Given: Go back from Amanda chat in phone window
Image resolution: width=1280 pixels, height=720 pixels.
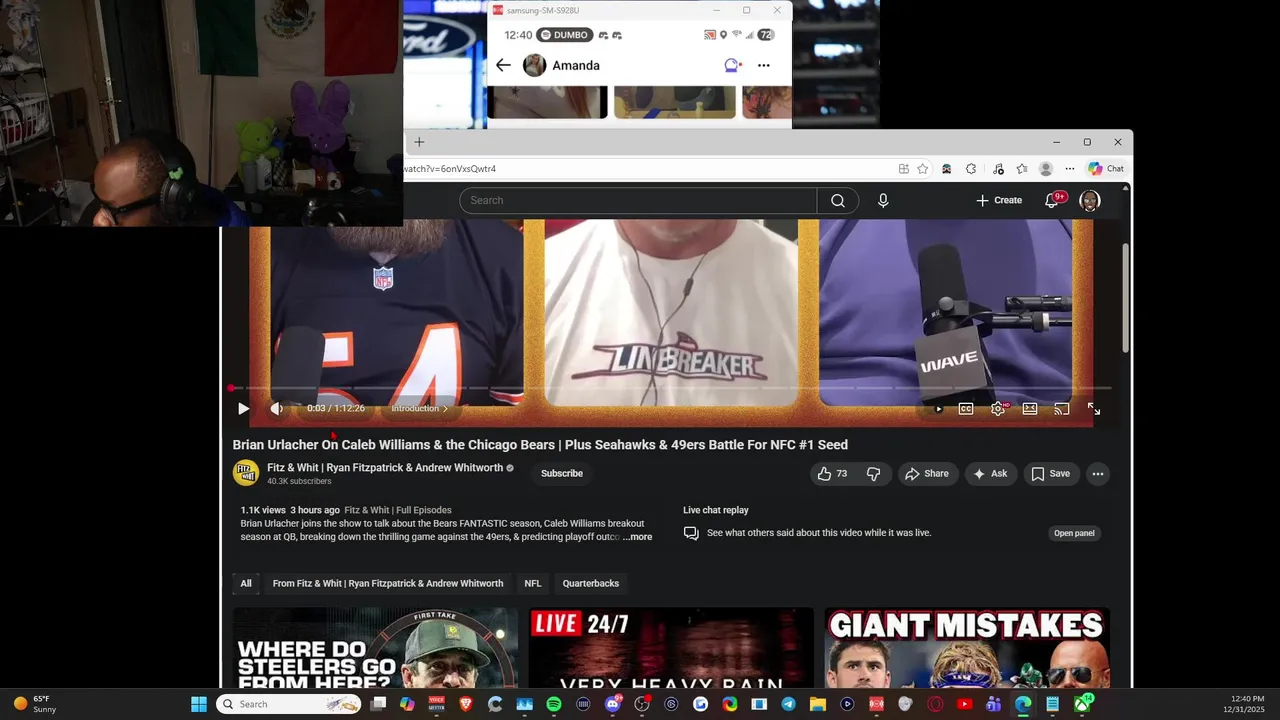Looking at the screenshot, I should pos(503,65).
